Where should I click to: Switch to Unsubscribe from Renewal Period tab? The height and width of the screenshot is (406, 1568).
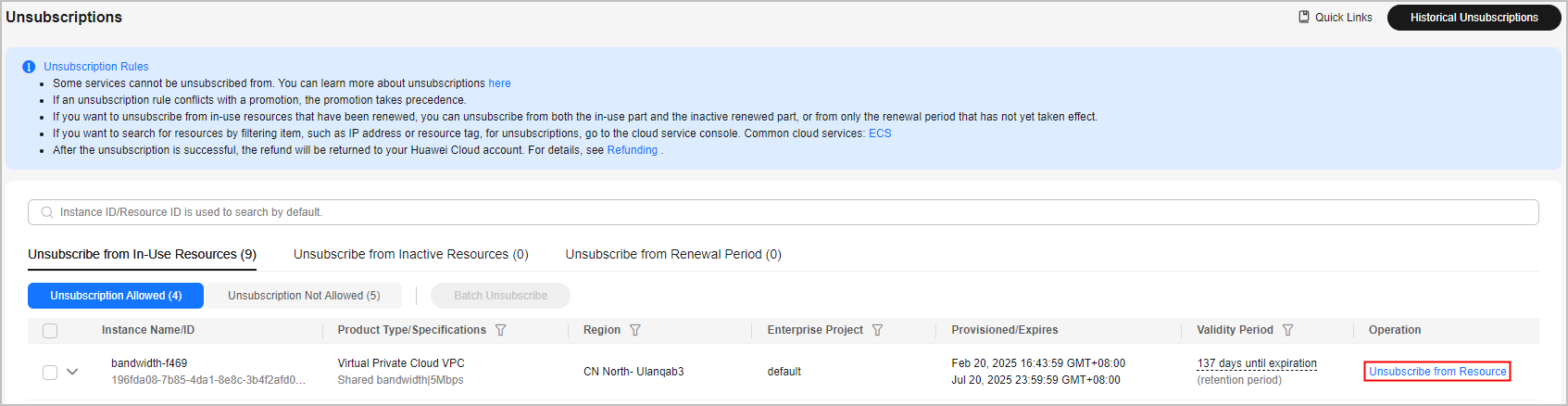[x=673, y=254]
